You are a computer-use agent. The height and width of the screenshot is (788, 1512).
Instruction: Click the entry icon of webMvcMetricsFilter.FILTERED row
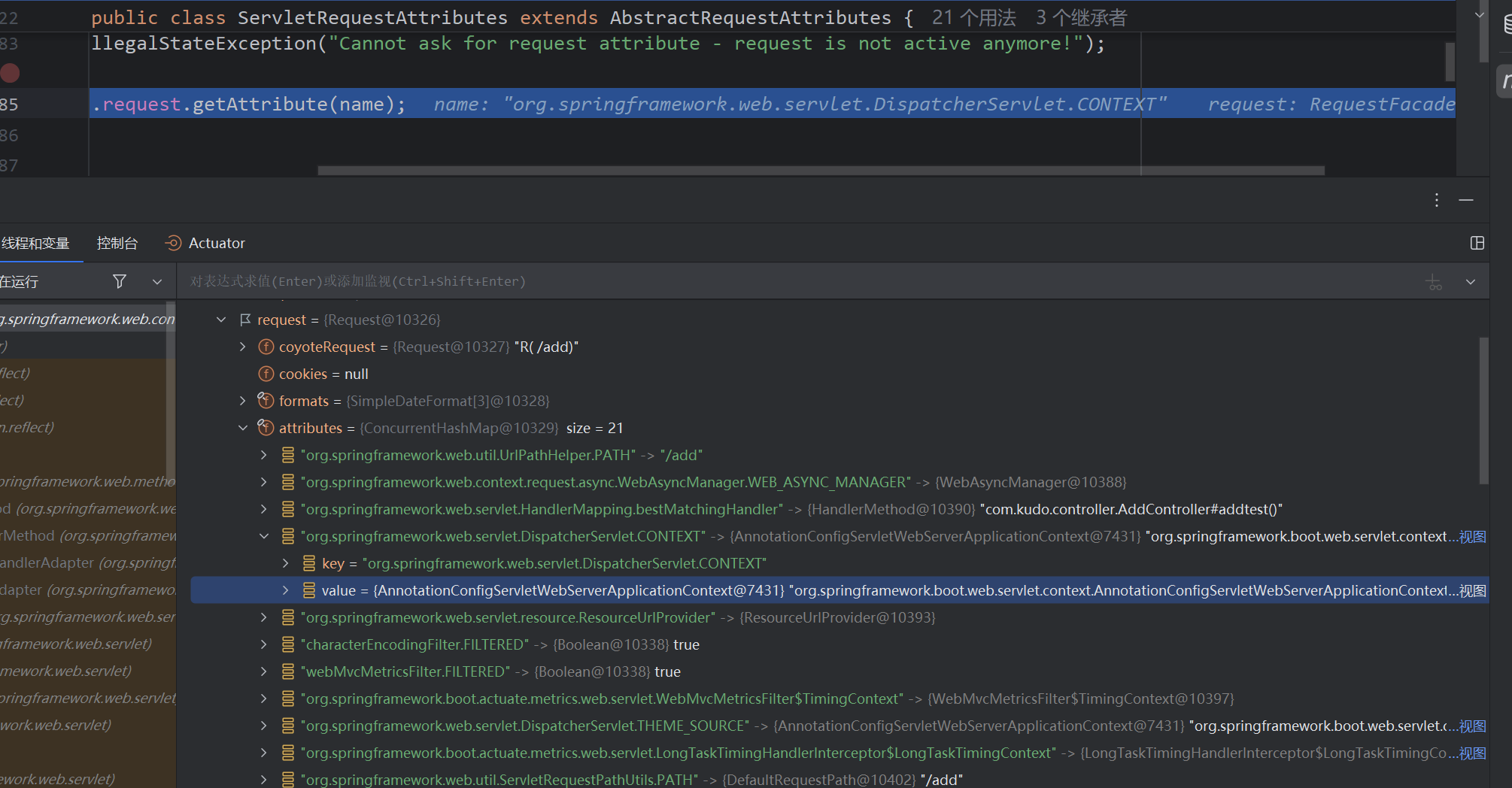pos(287,671)
